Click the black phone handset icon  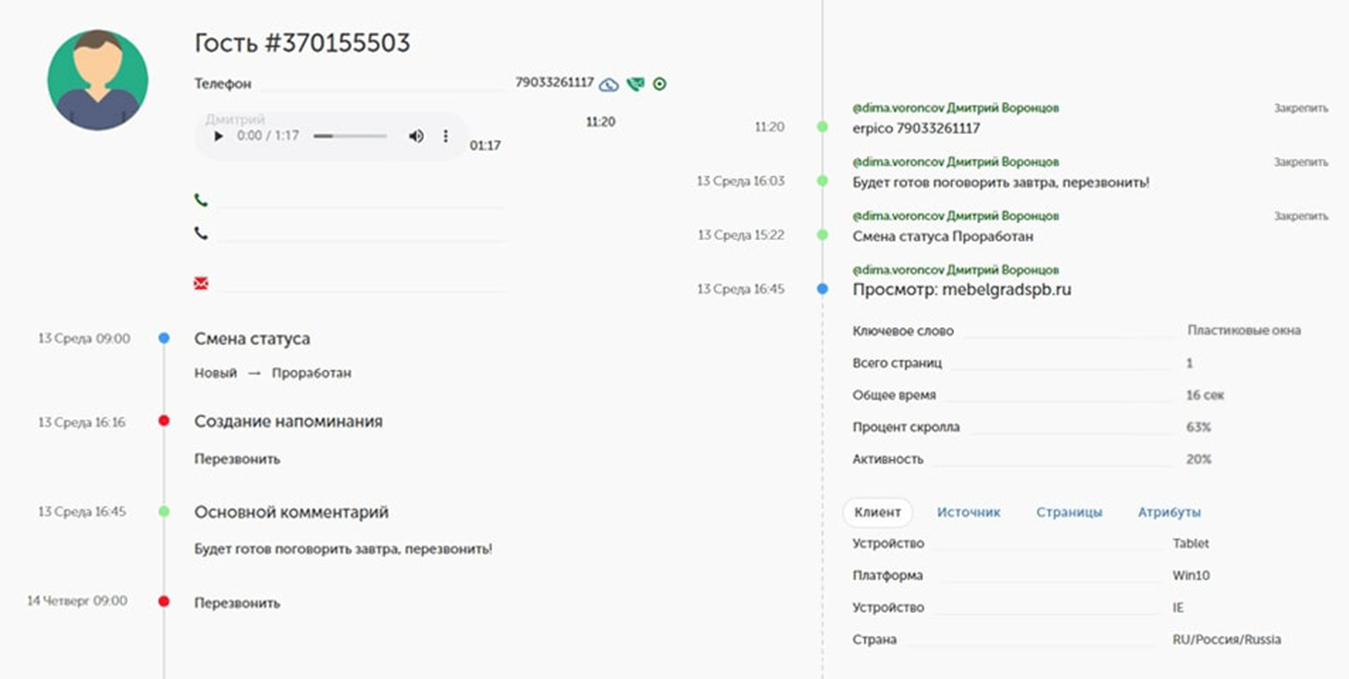point(201,233)
